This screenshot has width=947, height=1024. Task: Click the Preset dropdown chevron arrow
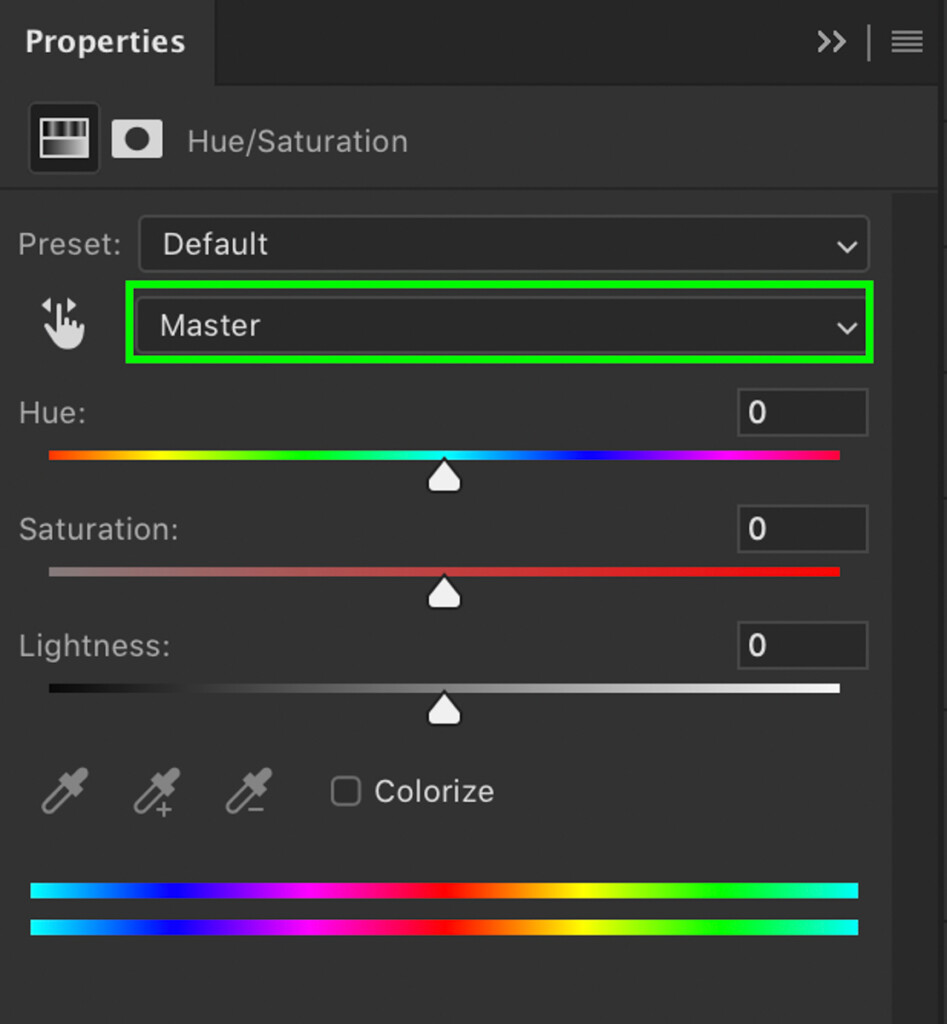click(x=847, y=247)
